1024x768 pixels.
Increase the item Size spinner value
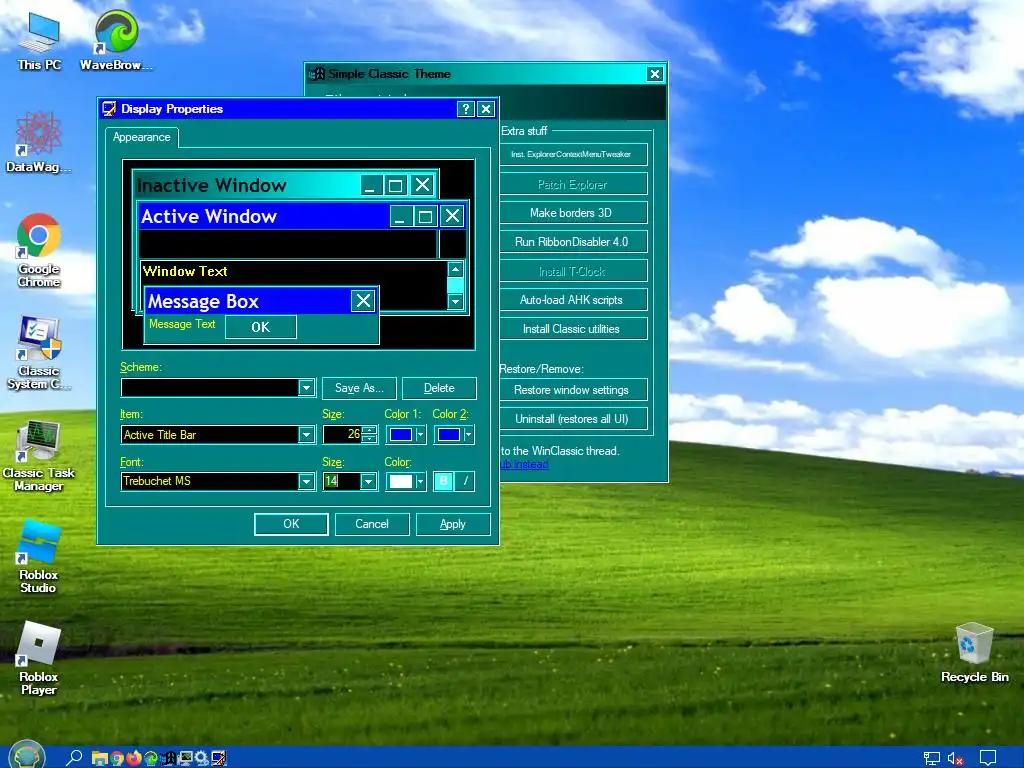(370, 430)
